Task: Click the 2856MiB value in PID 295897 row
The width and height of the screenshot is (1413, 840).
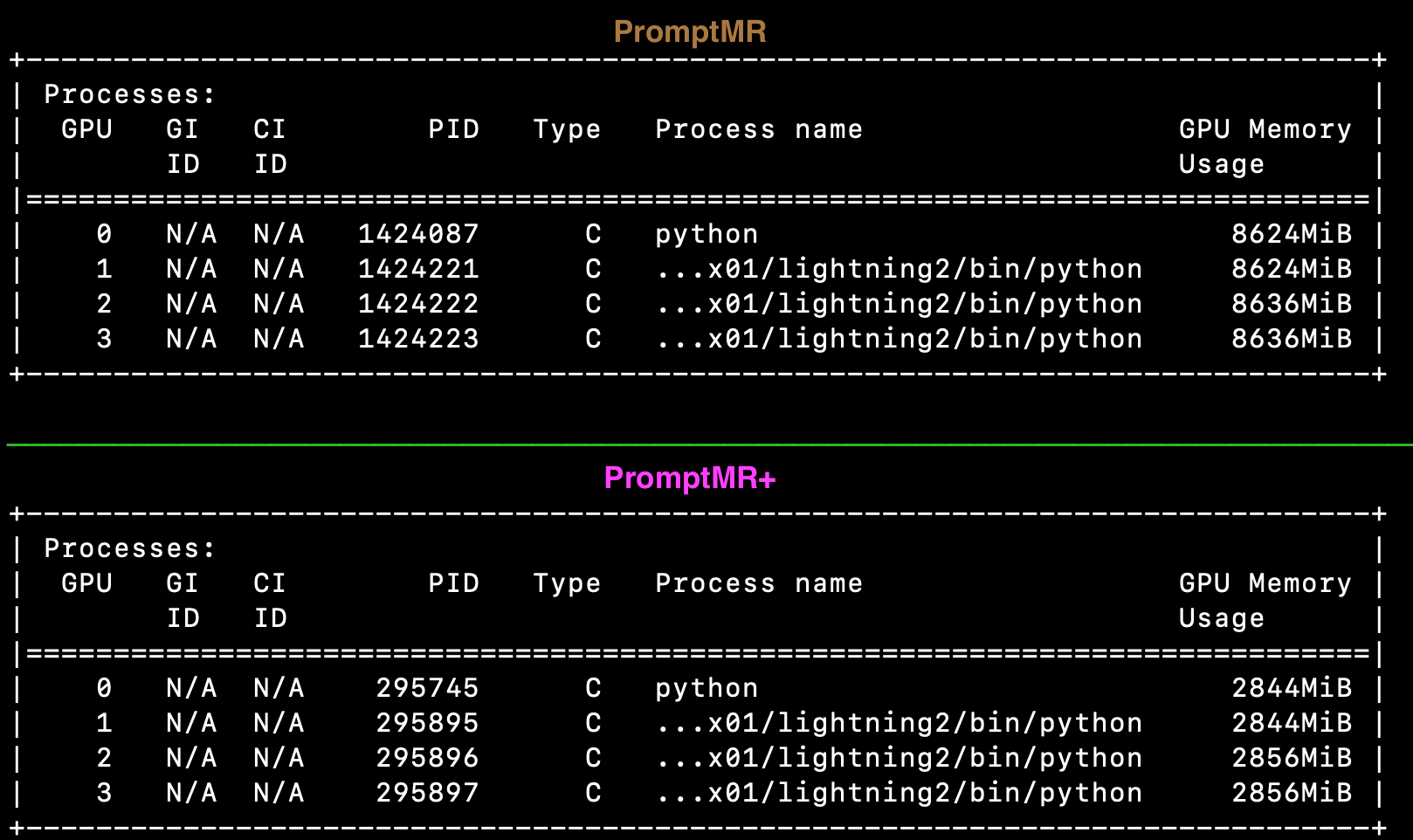Action: 1292,793
